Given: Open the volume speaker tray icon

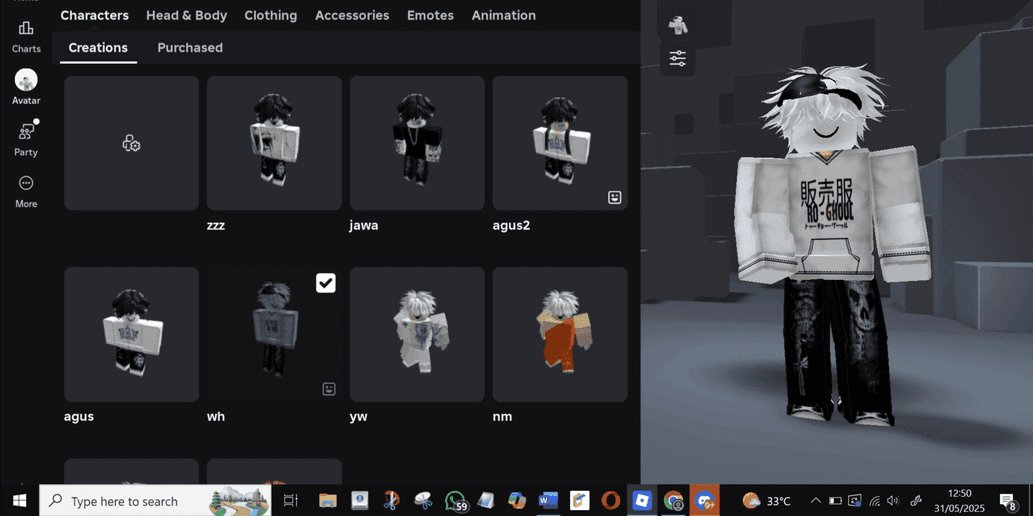Looking at the screenshot, I should pyautogui.click(x=893, y=501).
